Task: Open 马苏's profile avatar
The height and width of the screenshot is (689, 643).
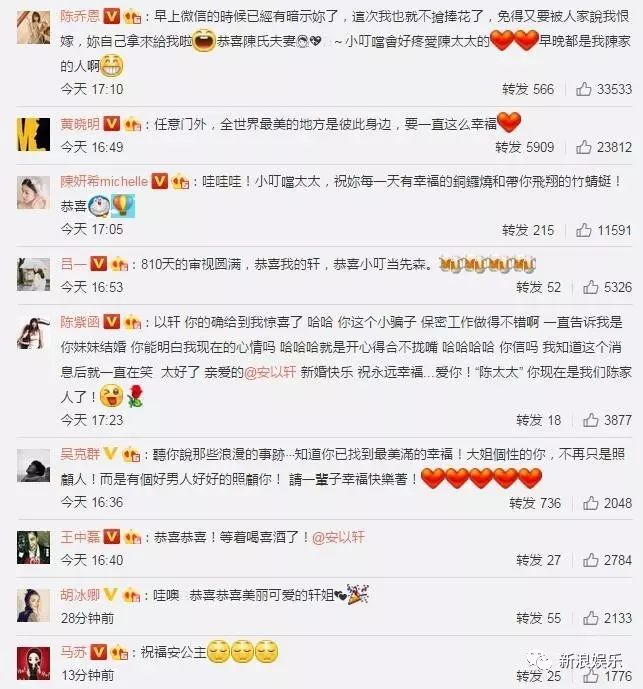Action: point(33,664)
